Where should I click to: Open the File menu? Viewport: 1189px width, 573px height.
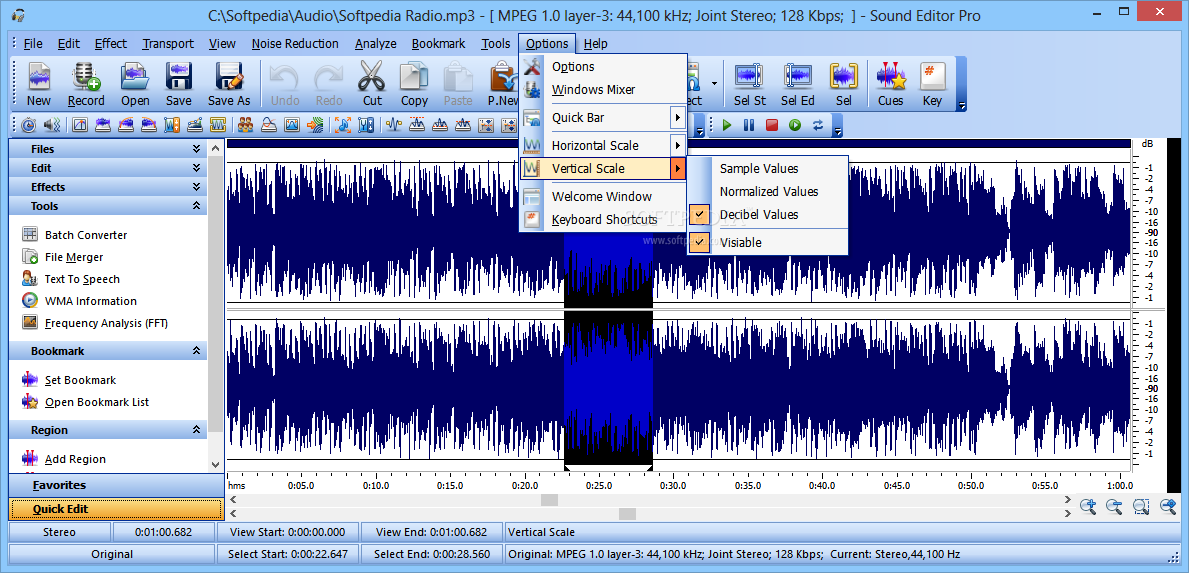[33, 43]
